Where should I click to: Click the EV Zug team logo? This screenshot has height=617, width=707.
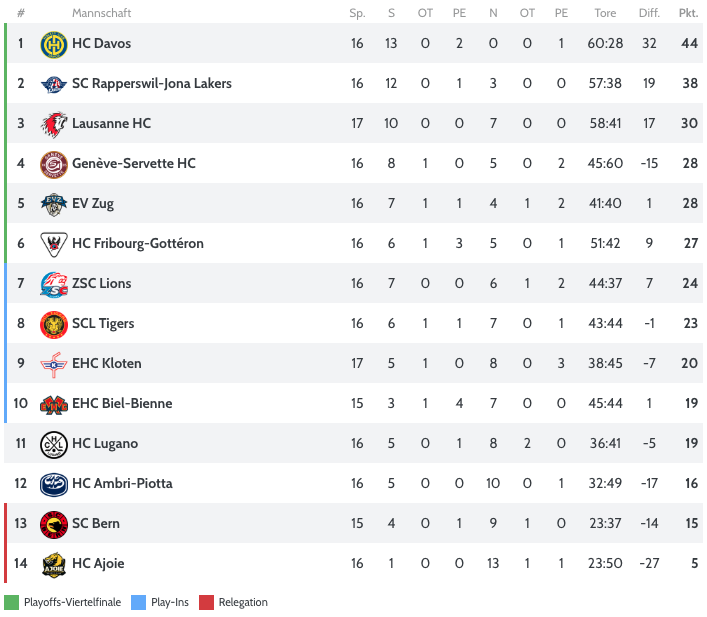(x=53, y=204)
